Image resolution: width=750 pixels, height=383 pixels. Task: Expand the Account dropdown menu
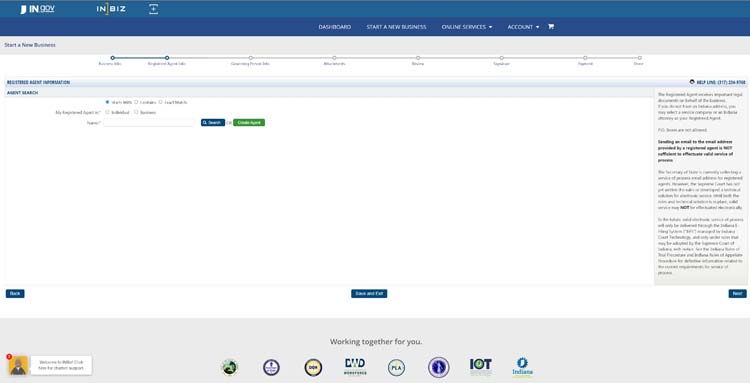(523, 27)
